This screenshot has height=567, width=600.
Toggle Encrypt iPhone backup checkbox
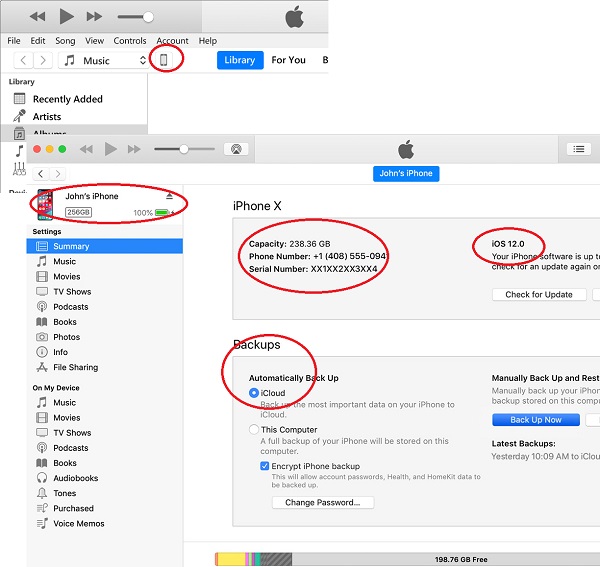[x=264, y=466]
